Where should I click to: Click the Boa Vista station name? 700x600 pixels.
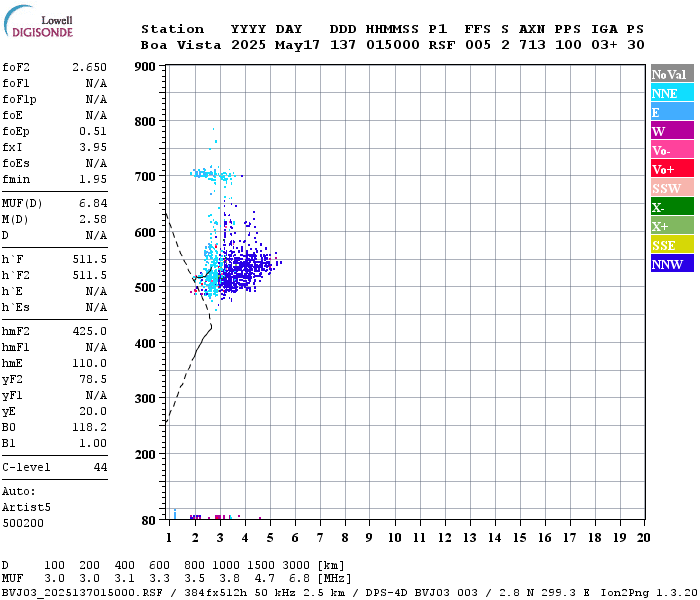181,45
